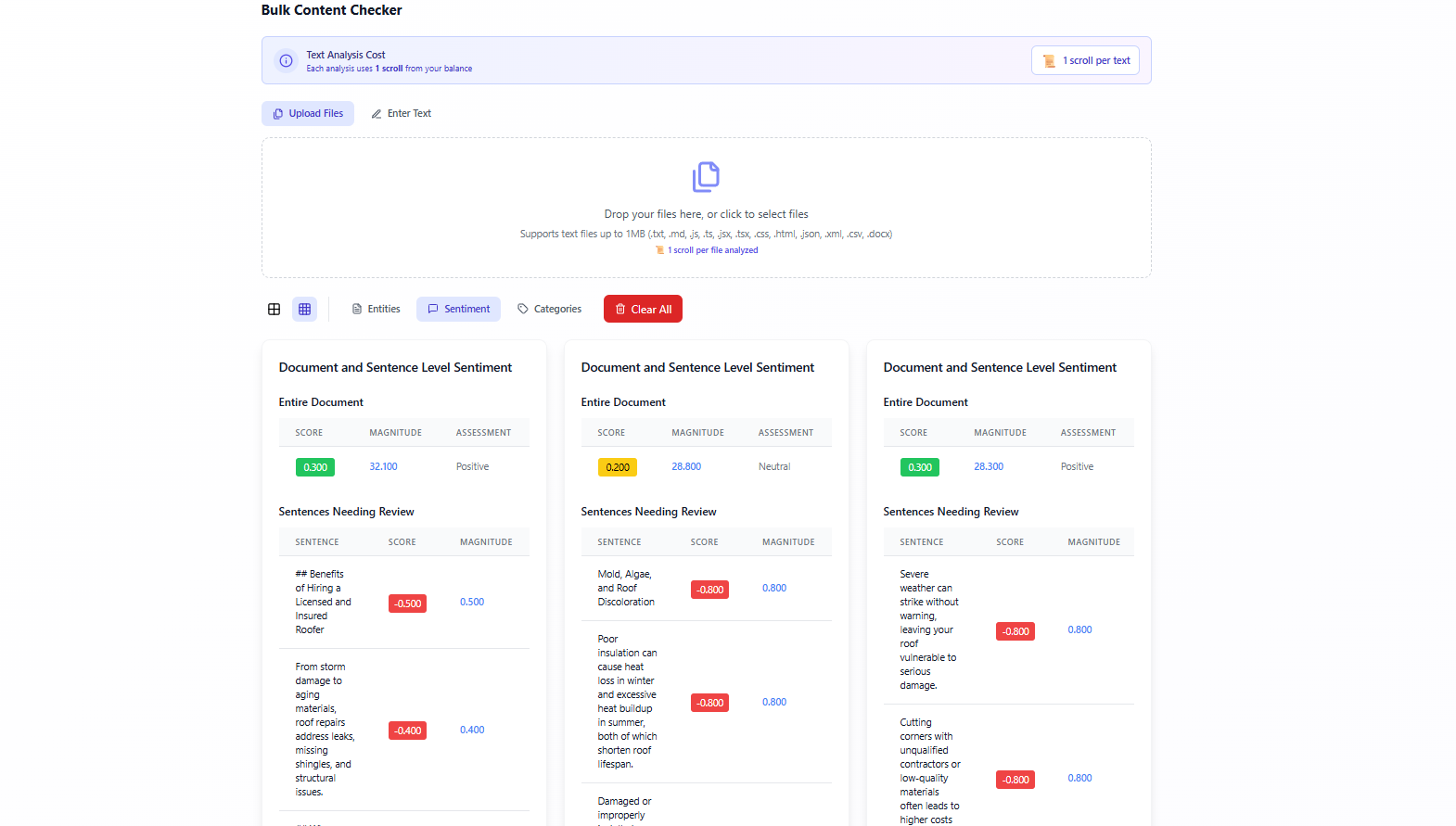
Task: Click the 'Text Analysis Cost' title
Action: (346, 55)
